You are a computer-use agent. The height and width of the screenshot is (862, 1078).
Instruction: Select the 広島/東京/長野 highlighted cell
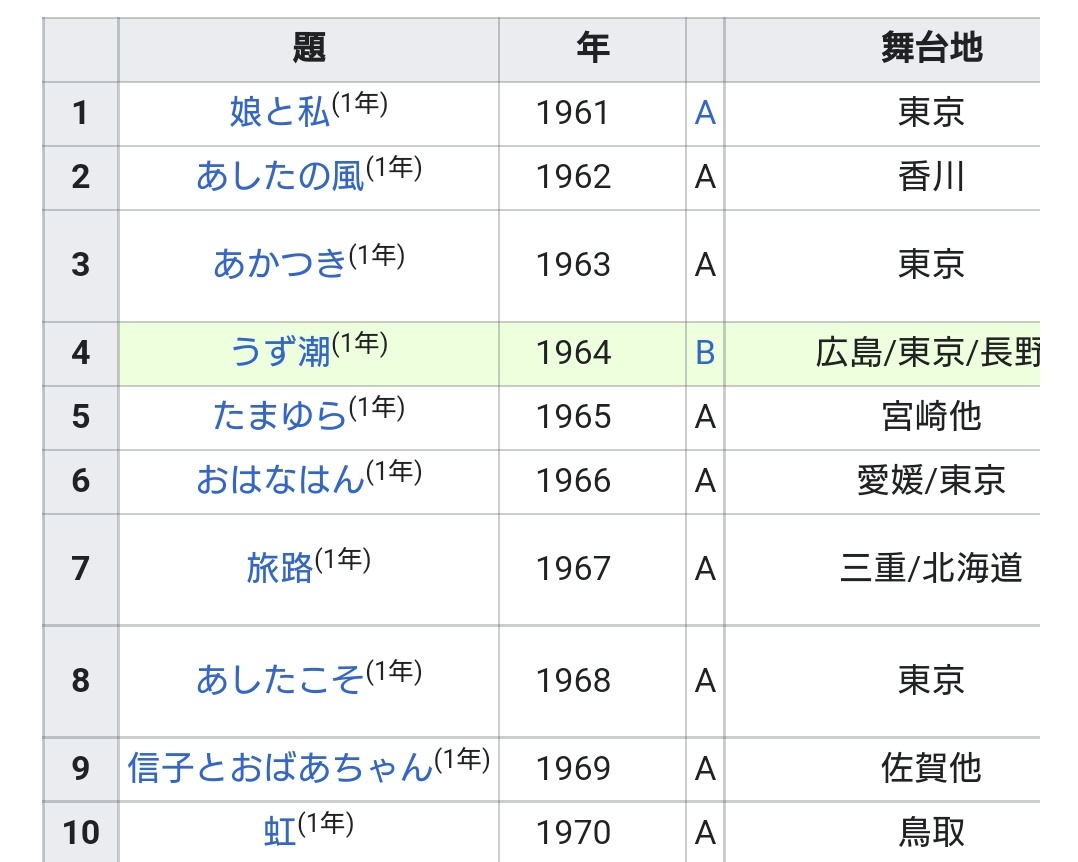883,353
